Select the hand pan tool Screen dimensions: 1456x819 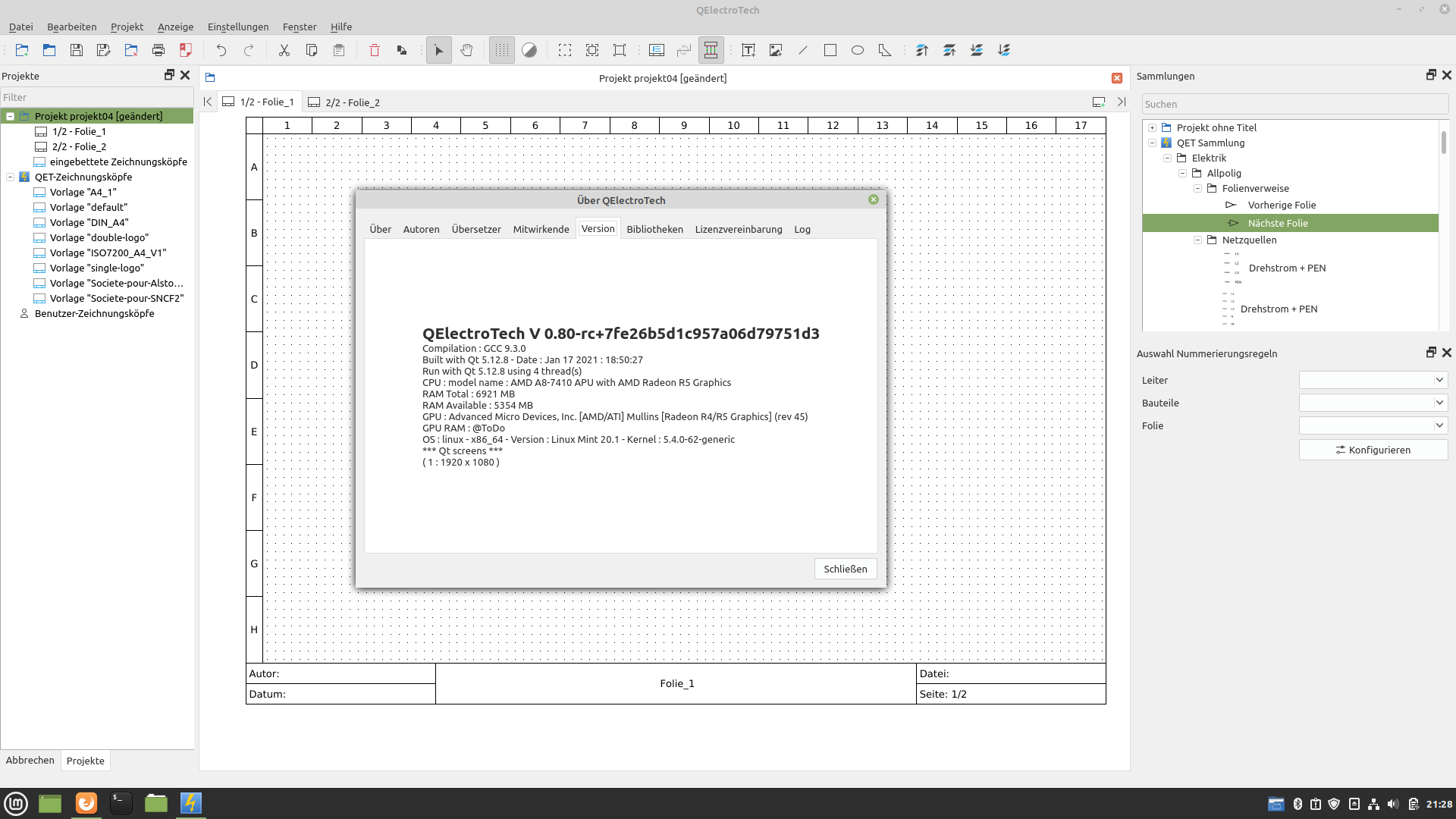click(x=466, y=50)
